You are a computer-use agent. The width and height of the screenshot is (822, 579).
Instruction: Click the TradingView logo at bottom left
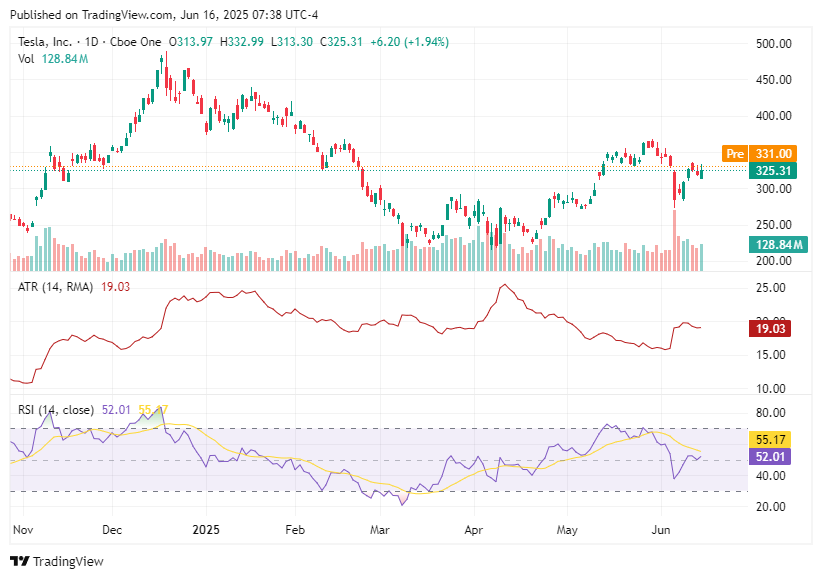[57, 561]
